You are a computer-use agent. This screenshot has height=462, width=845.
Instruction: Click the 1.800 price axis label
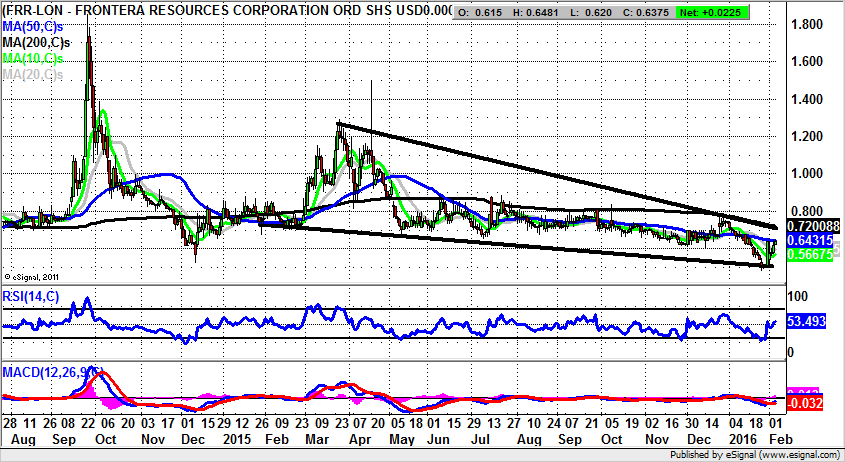click(x=807, y=24)
